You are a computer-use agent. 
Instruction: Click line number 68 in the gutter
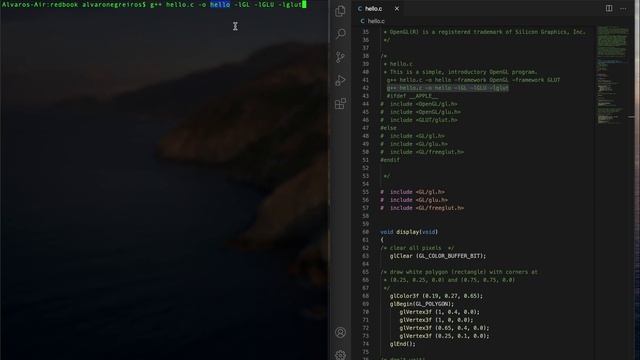point(365,296)
